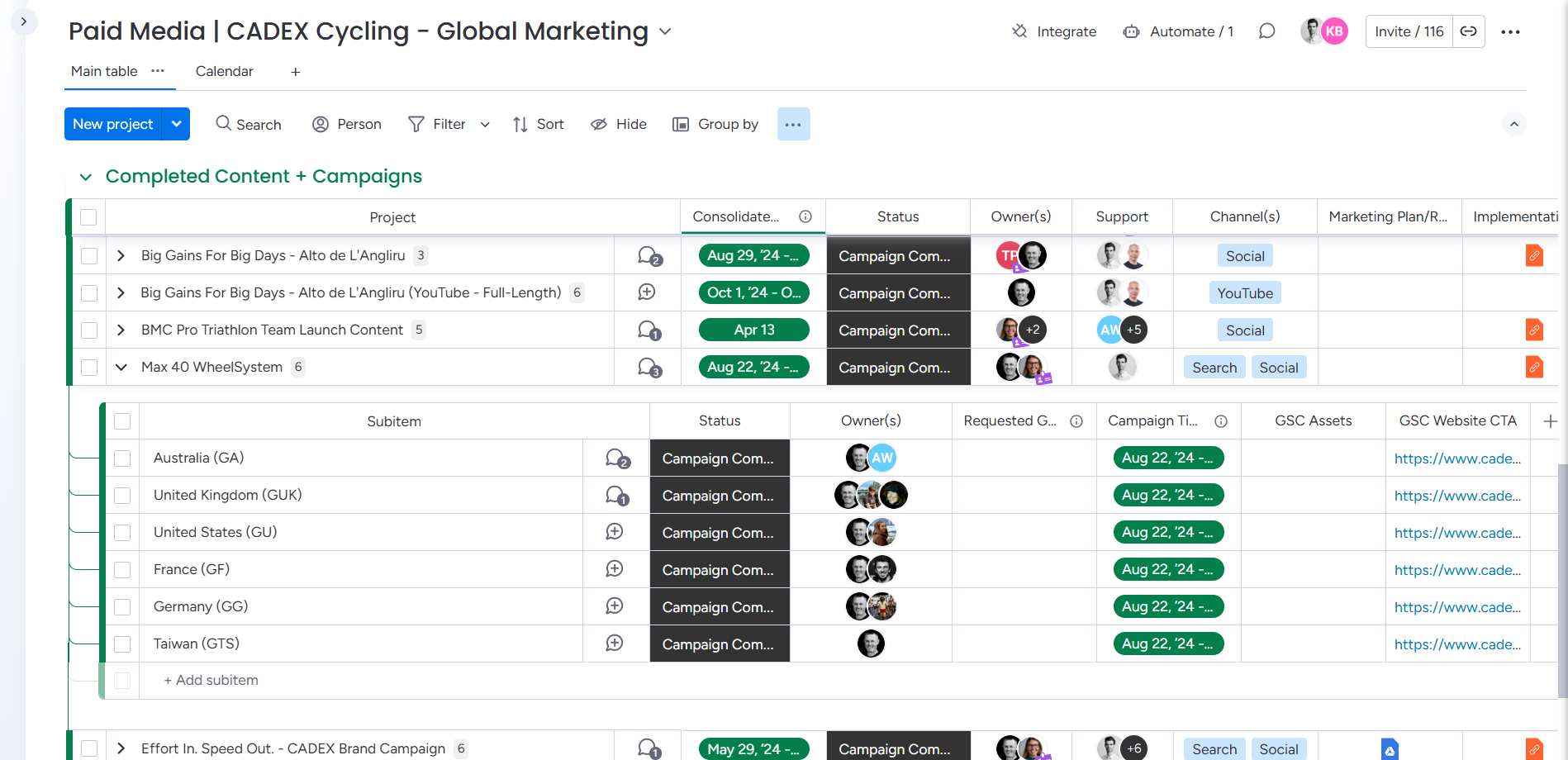Open Main table view options ellipsis

tap(158, 71)
